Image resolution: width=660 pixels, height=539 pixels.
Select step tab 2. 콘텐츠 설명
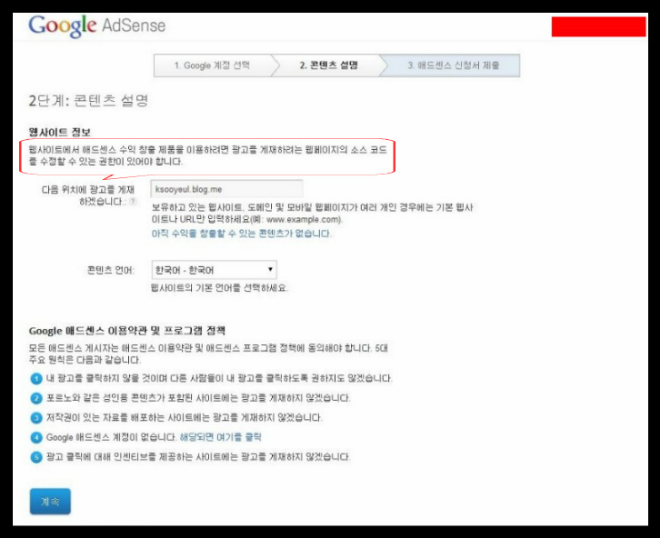pos(328,66)
